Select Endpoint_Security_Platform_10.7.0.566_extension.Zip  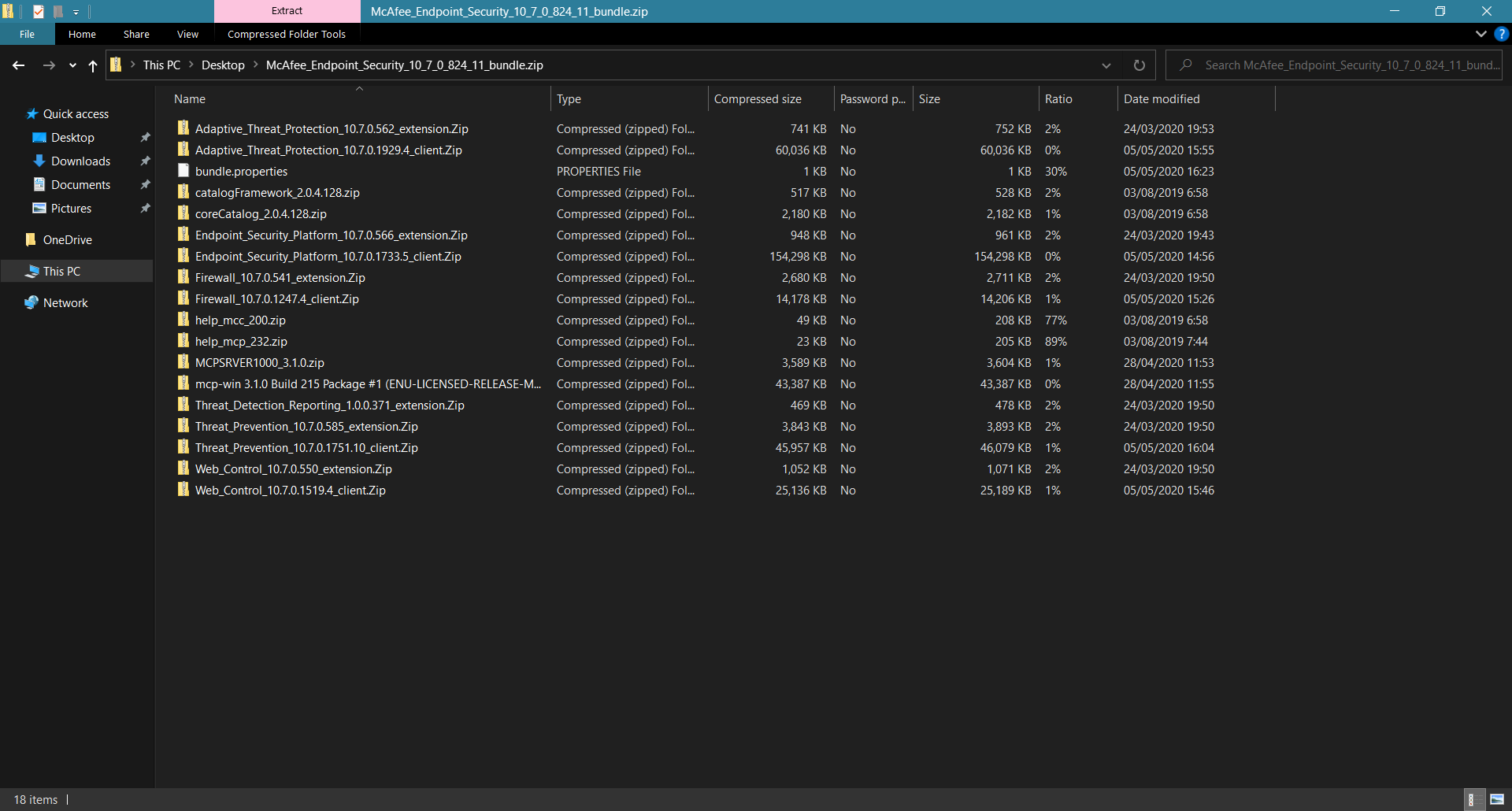pos(332,235)
